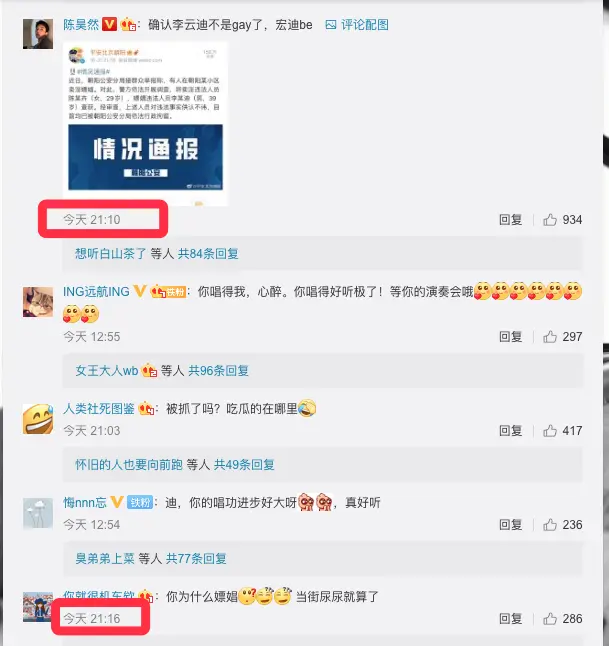Open username link 悔nnn忘

(85, 502)
